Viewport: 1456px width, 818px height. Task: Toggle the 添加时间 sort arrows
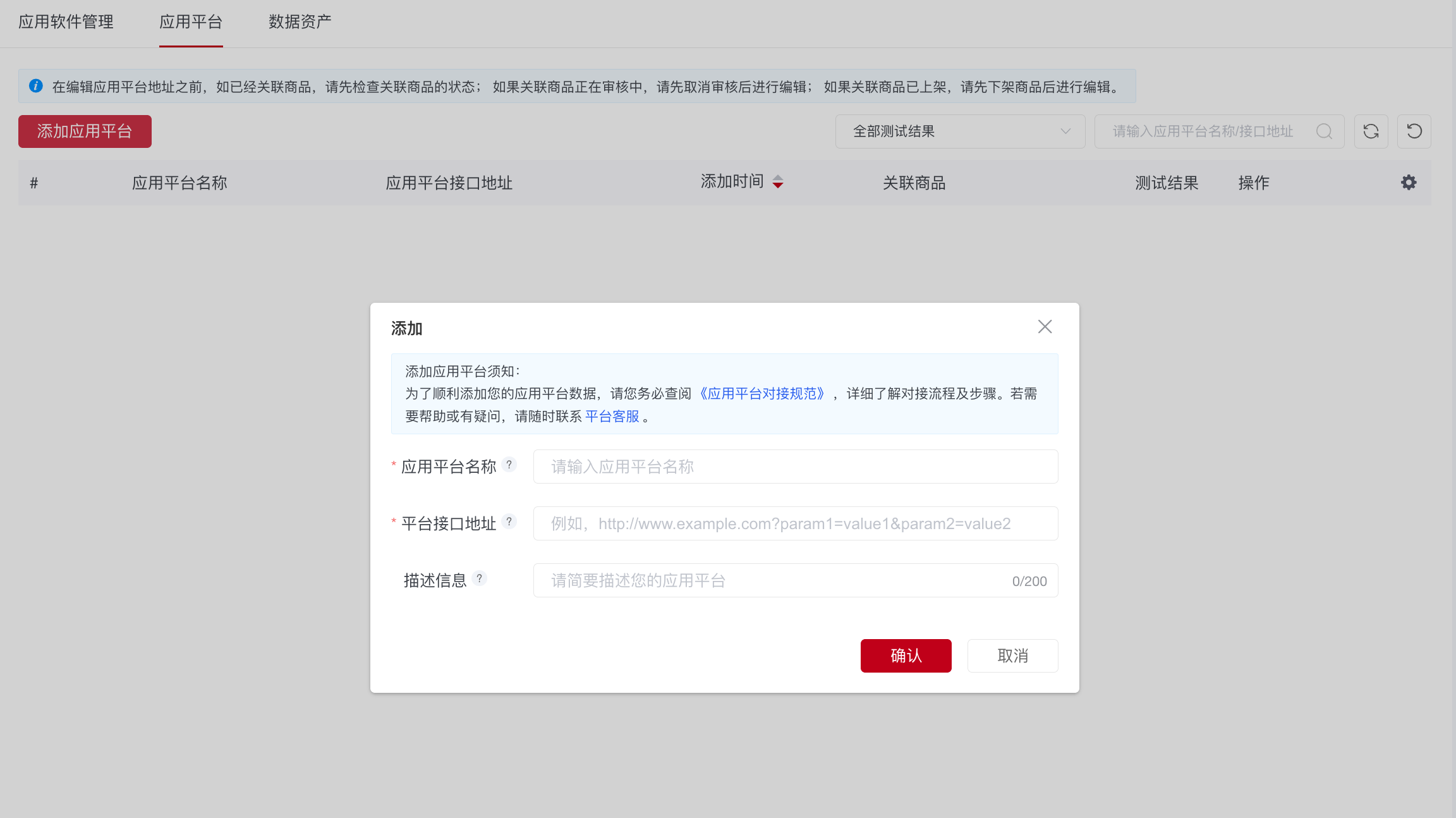pyautogui.click(x=778, y=182)
